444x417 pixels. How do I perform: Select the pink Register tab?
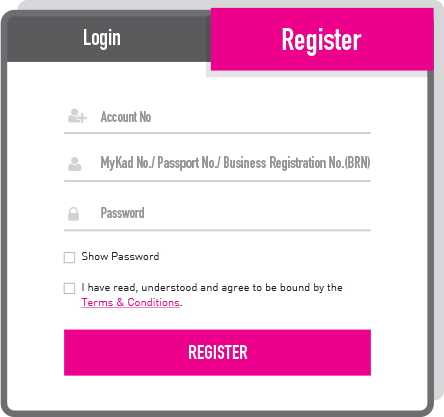[x=322, y=39]
